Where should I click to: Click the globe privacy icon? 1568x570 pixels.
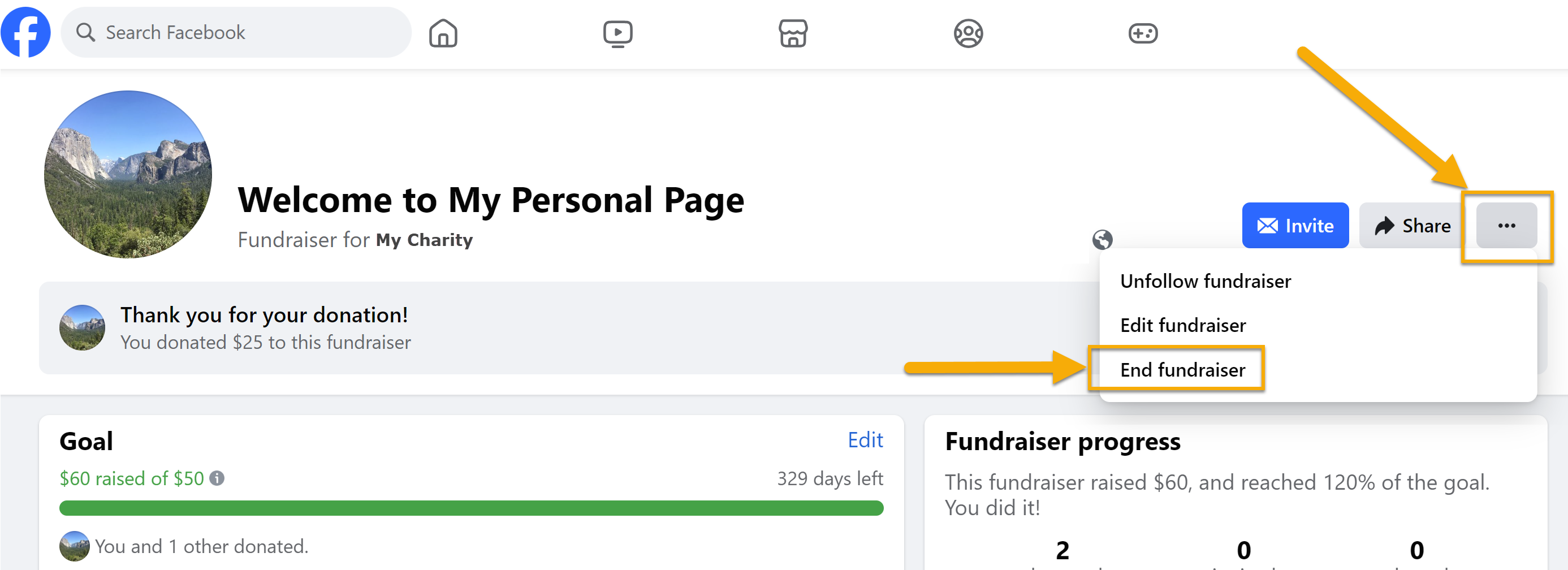tap(1102, 239)
